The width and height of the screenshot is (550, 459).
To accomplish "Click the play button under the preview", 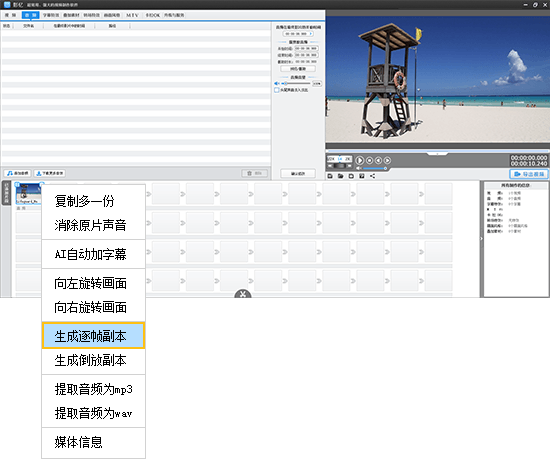I will click(x=360, y=160).
